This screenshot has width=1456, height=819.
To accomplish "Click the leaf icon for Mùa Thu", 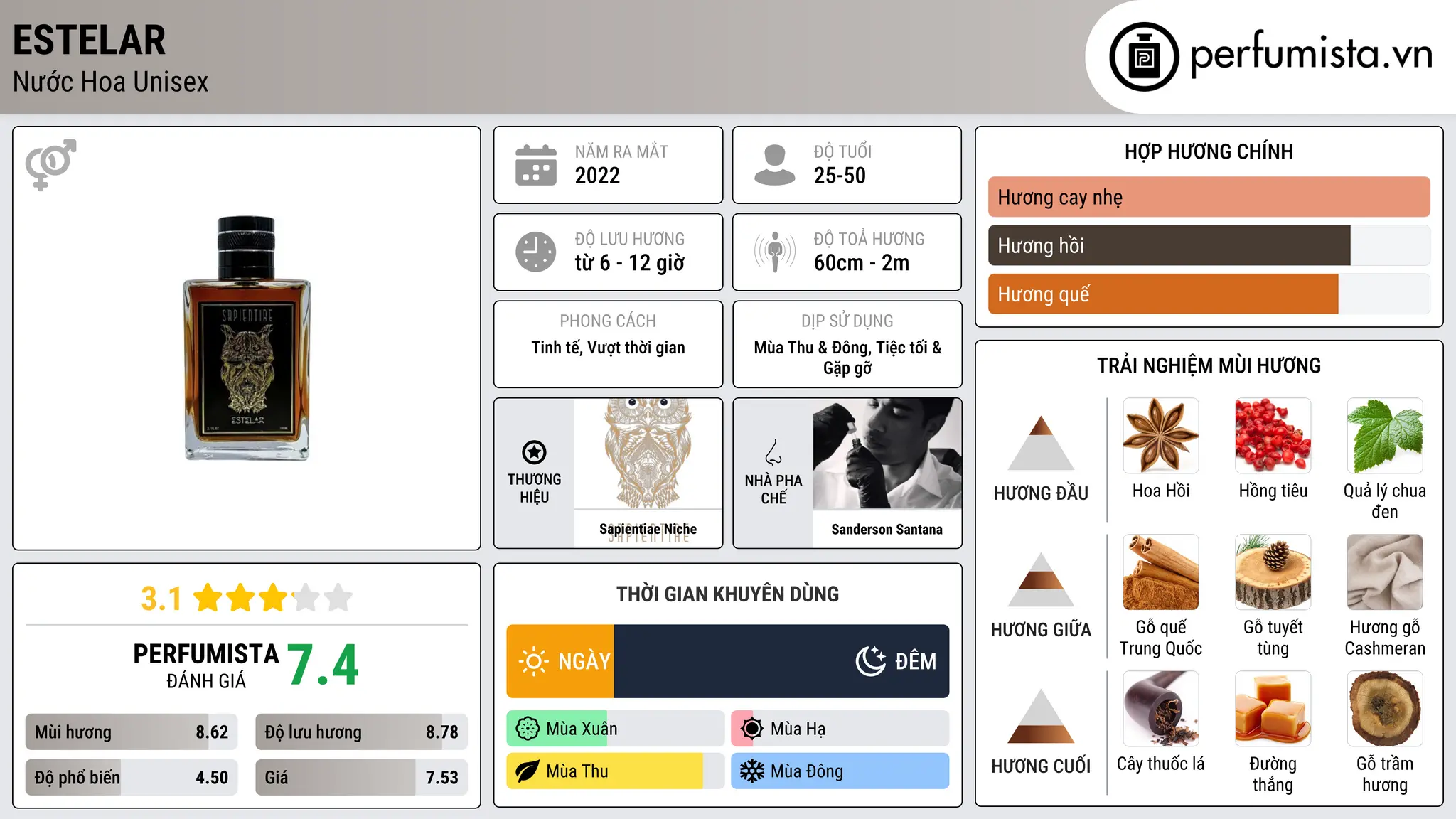I will pyautogui.click(x=528, y=771).
